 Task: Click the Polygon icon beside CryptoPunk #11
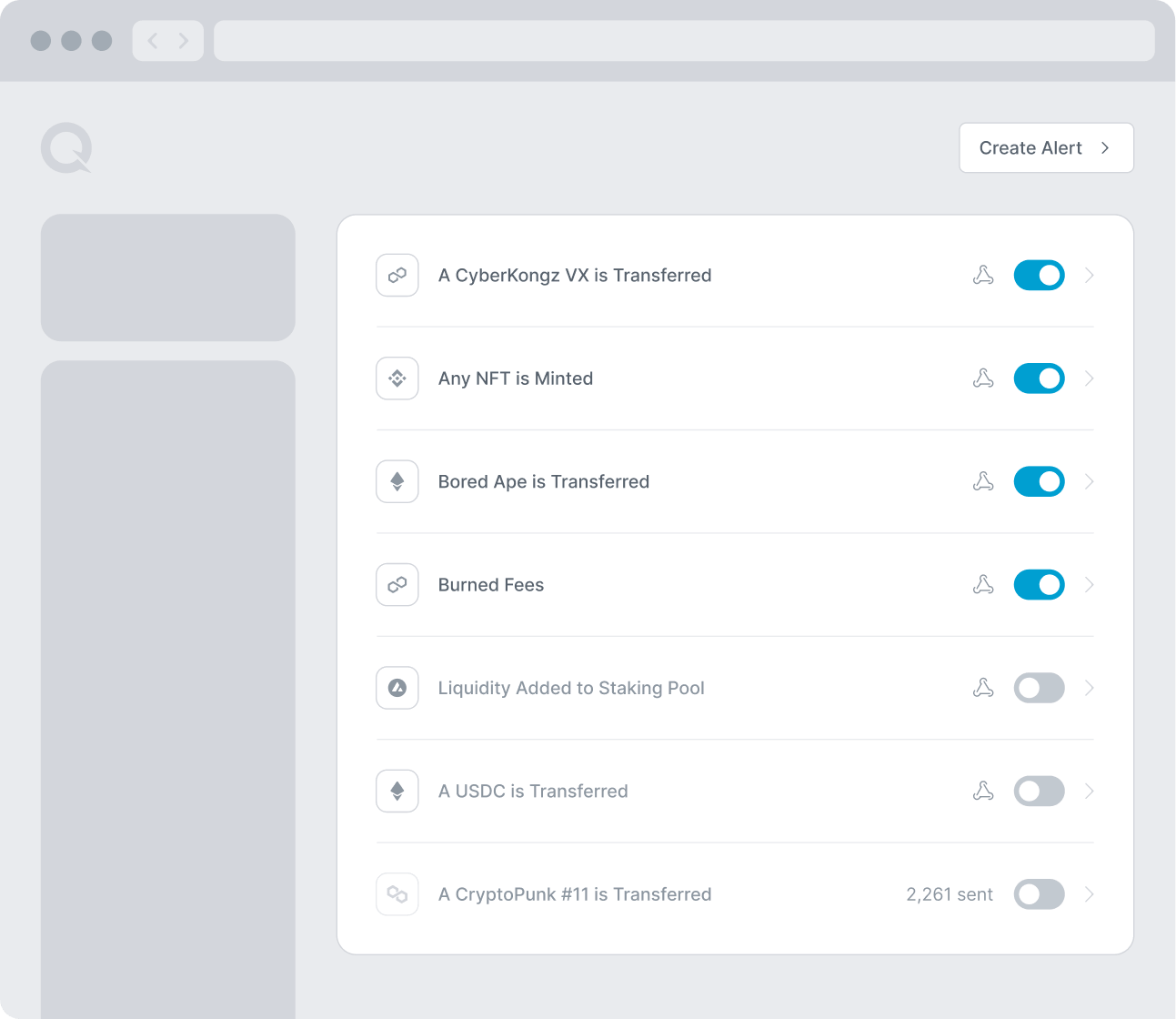coord(397,894)
